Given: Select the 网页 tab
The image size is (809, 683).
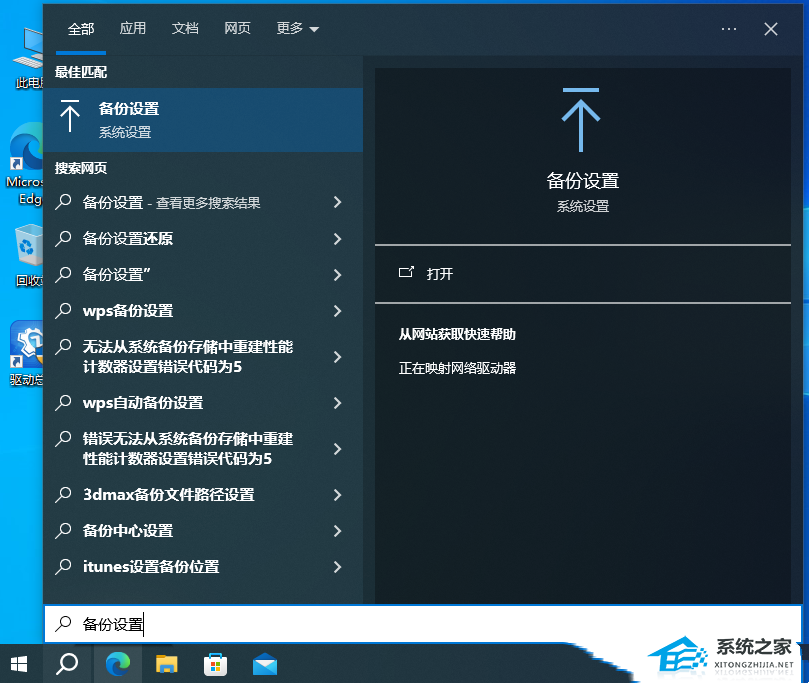Looking at the screenshot, I should [x=237, y=29].
